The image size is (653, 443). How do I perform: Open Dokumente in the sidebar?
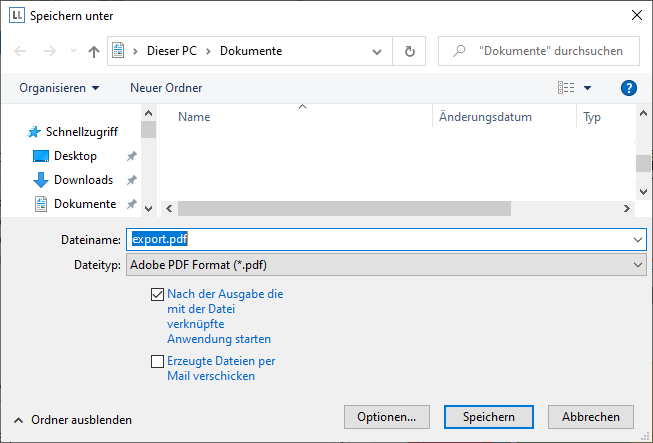tap(84, 204)
